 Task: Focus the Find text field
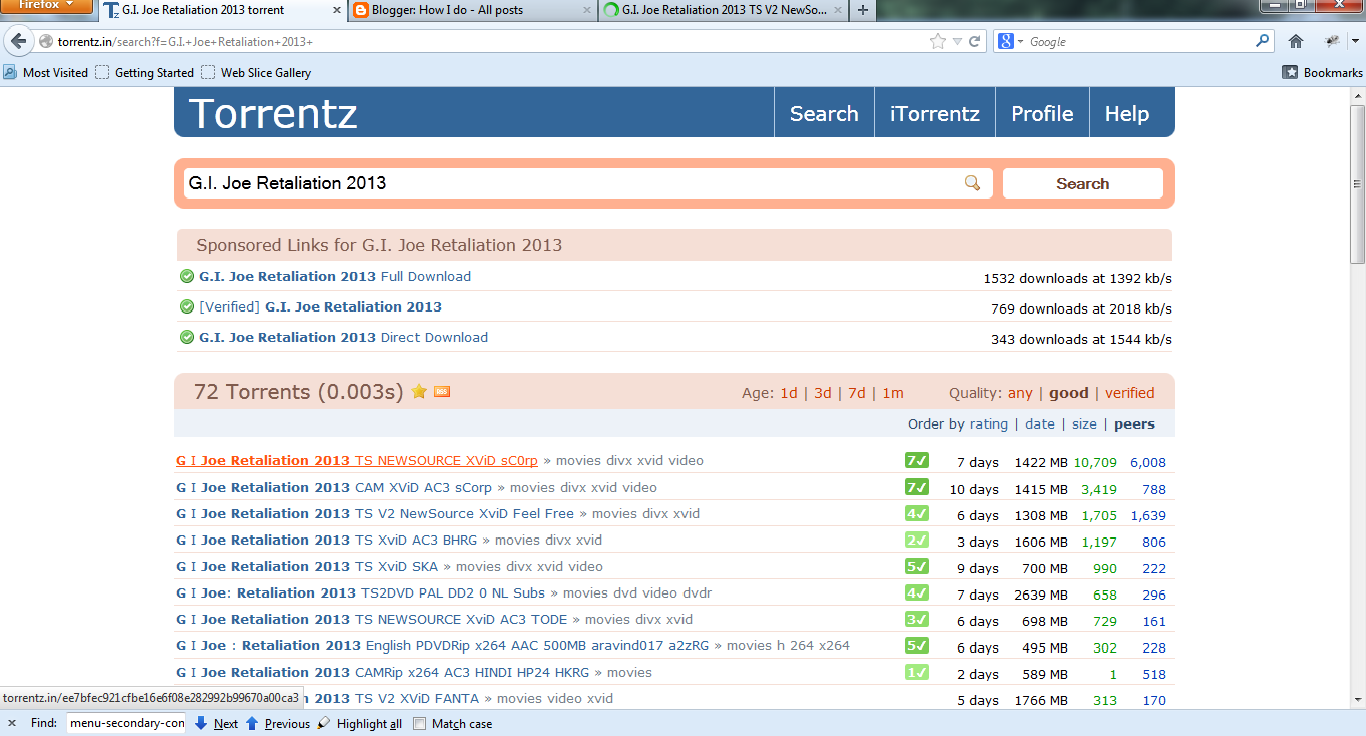click(127, 723)
